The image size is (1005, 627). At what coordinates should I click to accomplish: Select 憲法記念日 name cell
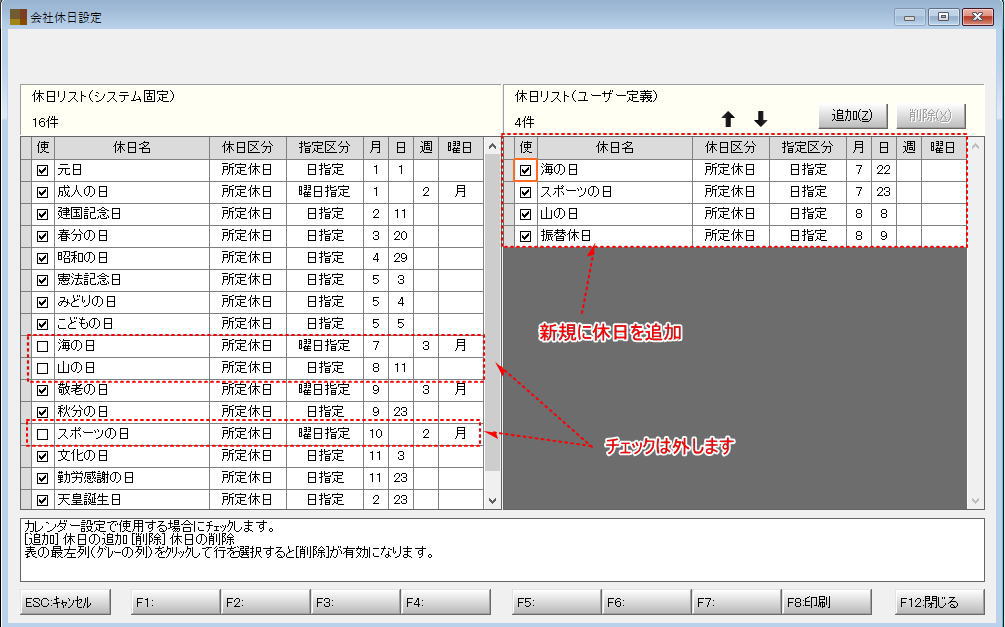pos(132,280)
